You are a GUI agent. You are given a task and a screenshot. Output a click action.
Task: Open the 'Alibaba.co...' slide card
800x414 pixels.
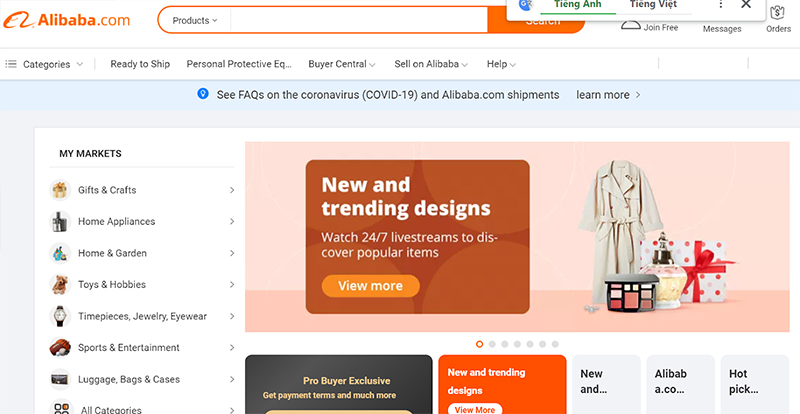681,384
